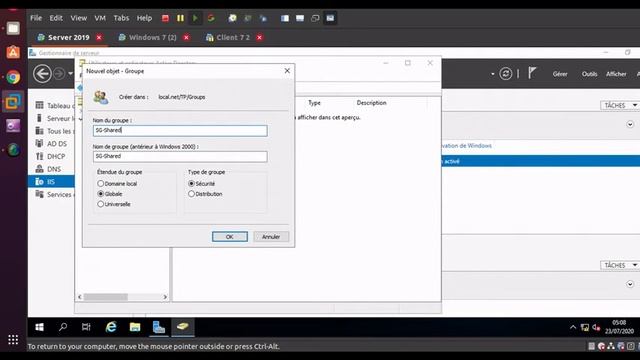Enter full screen mode icon
The height and width of the screenshot is (360, 640).
(x=330, y=18)
